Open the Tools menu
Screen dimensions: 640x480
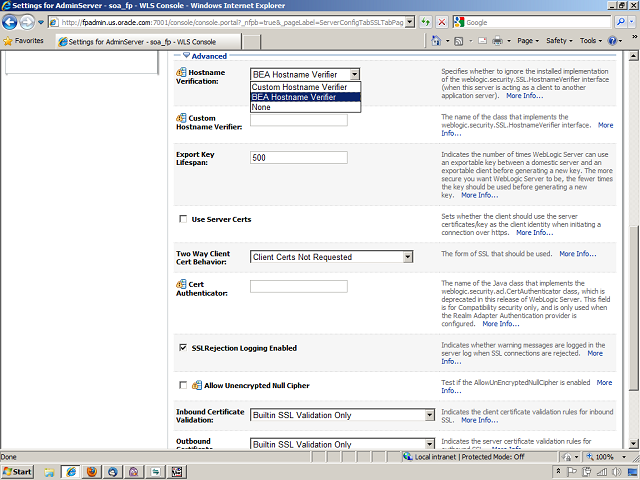591,41
